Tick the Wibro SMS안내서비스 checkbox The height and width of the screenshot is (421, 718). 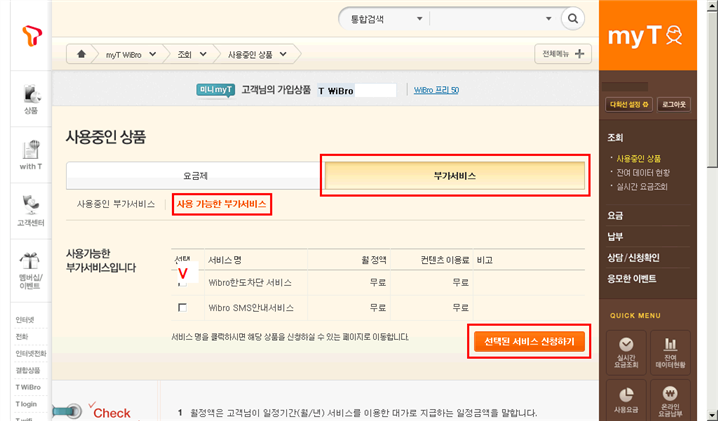click(x=182, y=307)
